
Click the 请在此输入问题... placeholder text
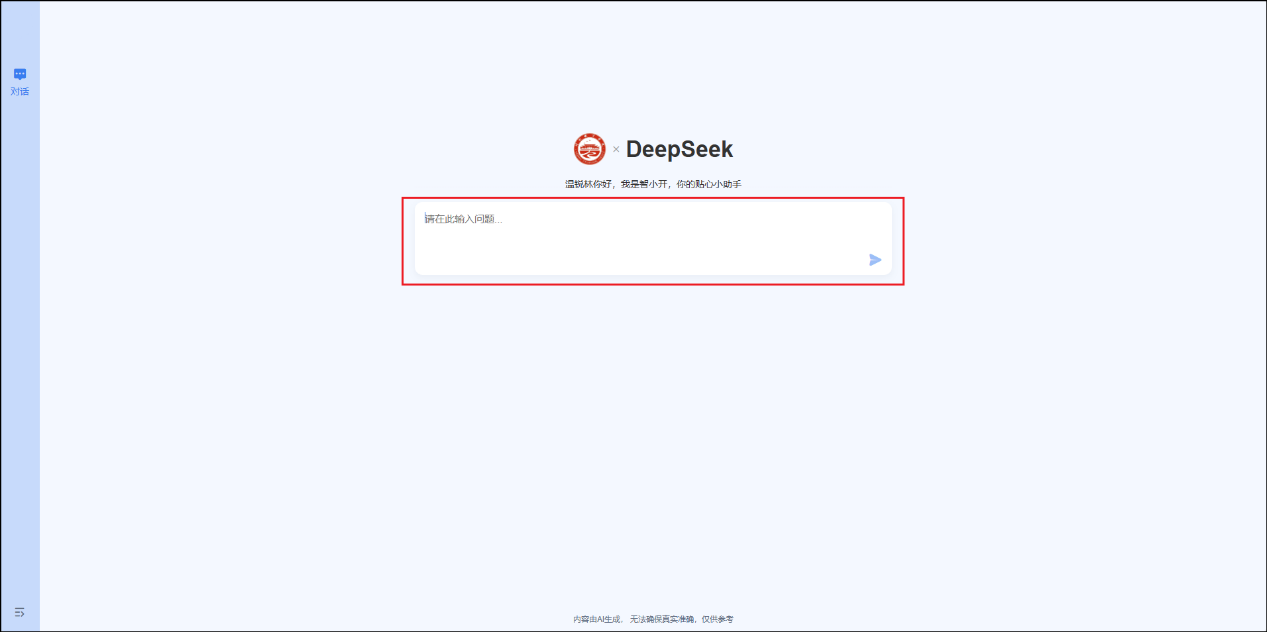463,219
